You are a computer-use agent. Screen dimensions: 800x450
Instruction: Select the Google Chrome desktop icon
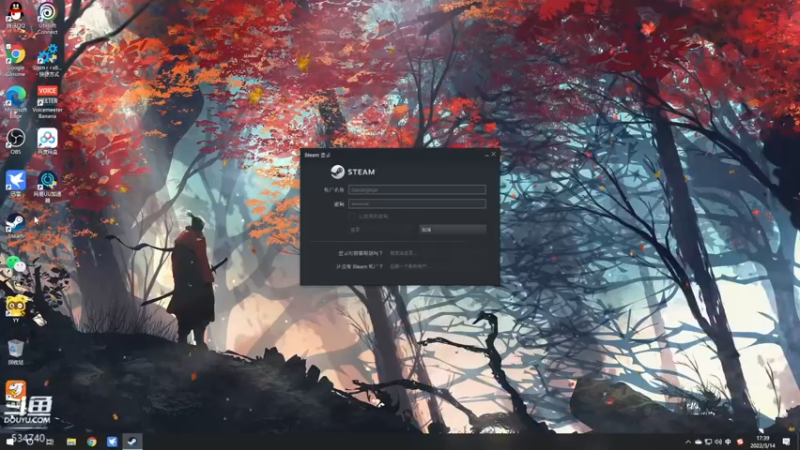point(16,60)
